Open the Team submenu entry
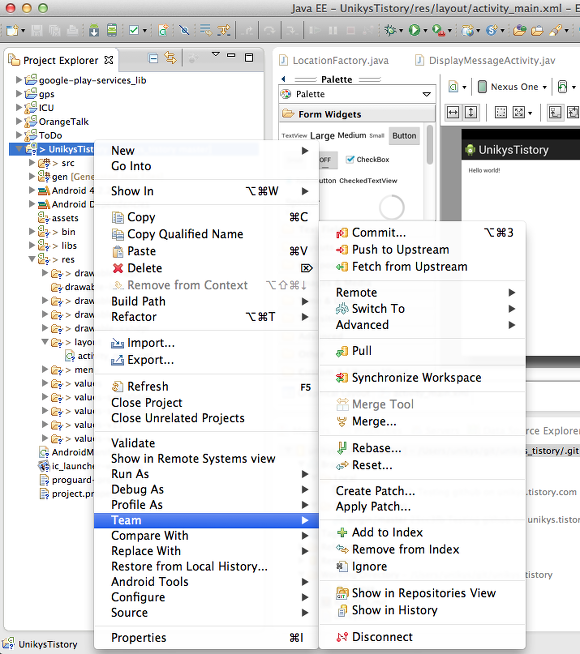Image resolution: width=580 pixels, height=654 pixels. pos(206,521)
